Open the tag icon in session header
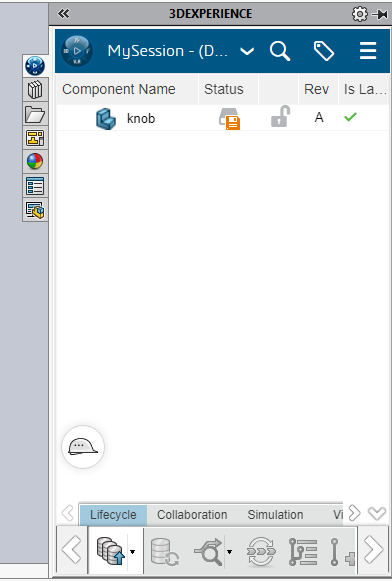392x581 pixels. point(324,51)
